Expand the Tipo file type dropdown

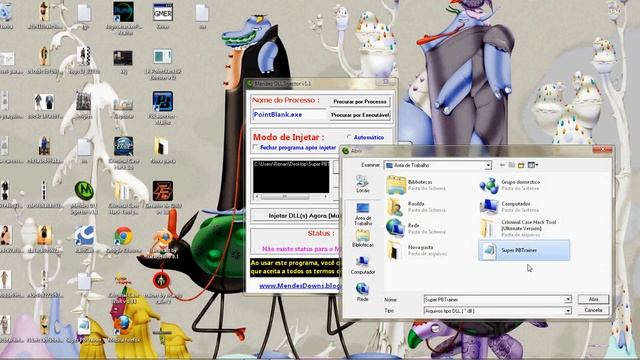tap(568, 311)
